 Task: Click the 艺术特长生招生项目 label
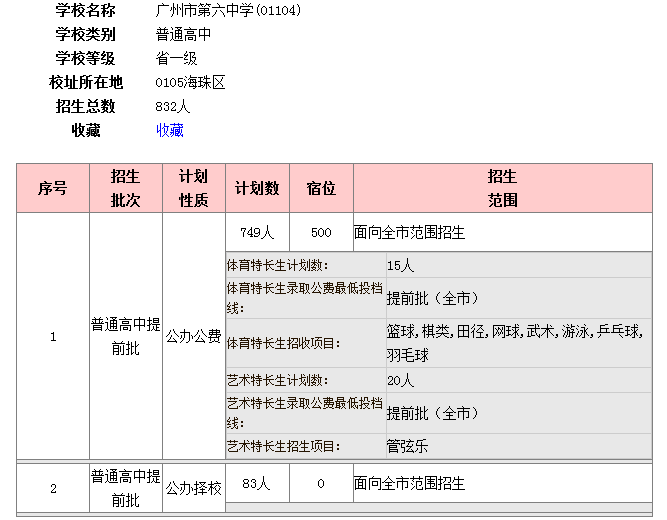(284, 446)
